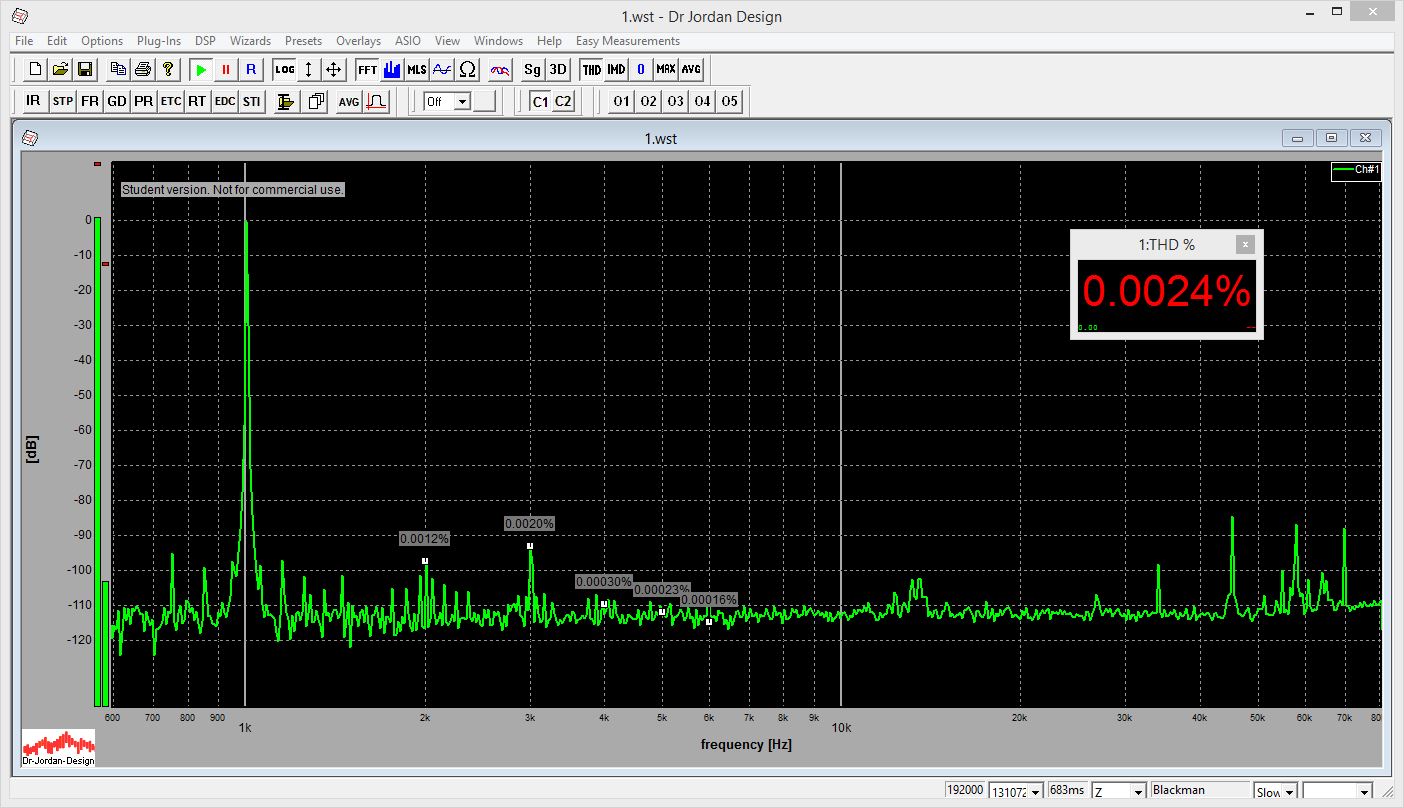1404x808 pixels.
Task: Select the STI speech transmission button
Action: pyautogui.click(x=252, y=101)
